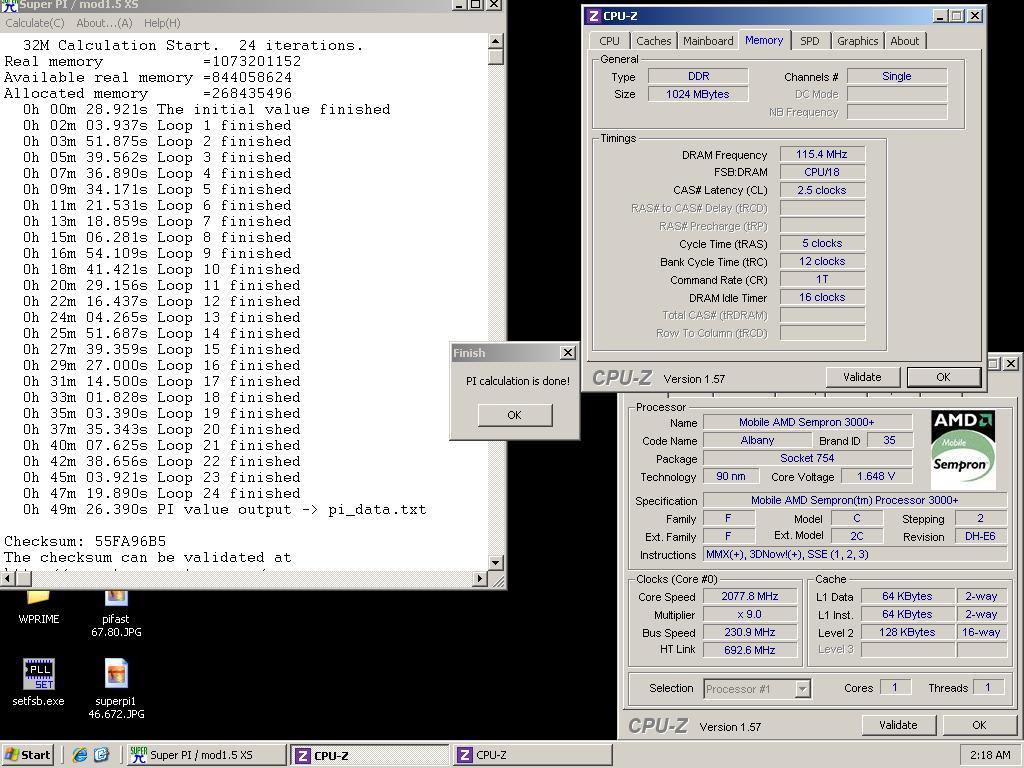Click the Package Socket 754 field
This screenshot has height=768, width=1024.
point(807,458)
